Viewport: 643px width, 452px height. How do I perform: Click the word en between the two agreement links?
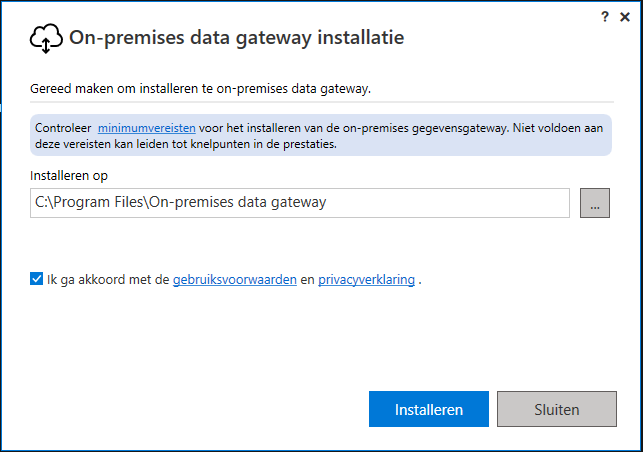307,280
